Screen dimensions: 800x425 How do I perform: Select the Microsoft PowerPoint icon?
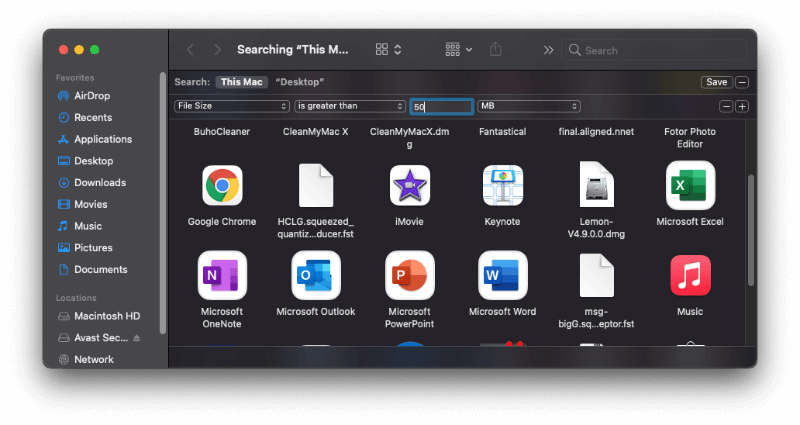[x=409, y=276]
